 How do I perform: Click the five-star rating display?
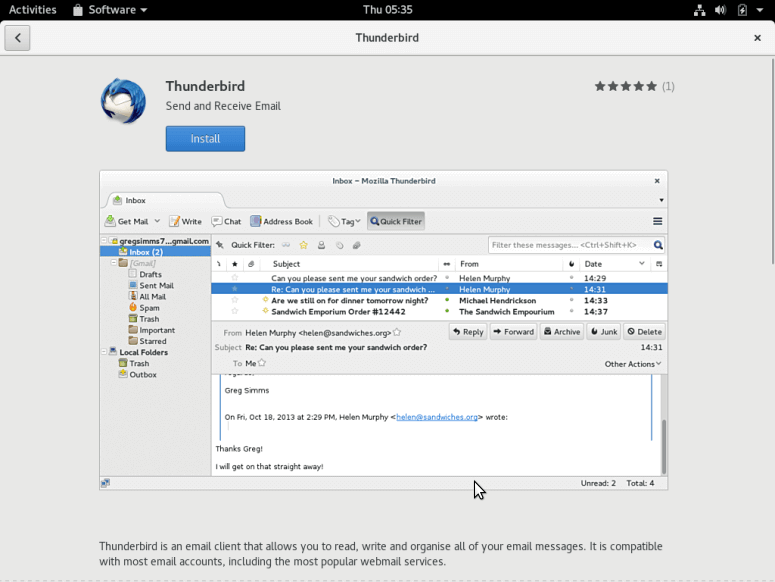(626, 87)
